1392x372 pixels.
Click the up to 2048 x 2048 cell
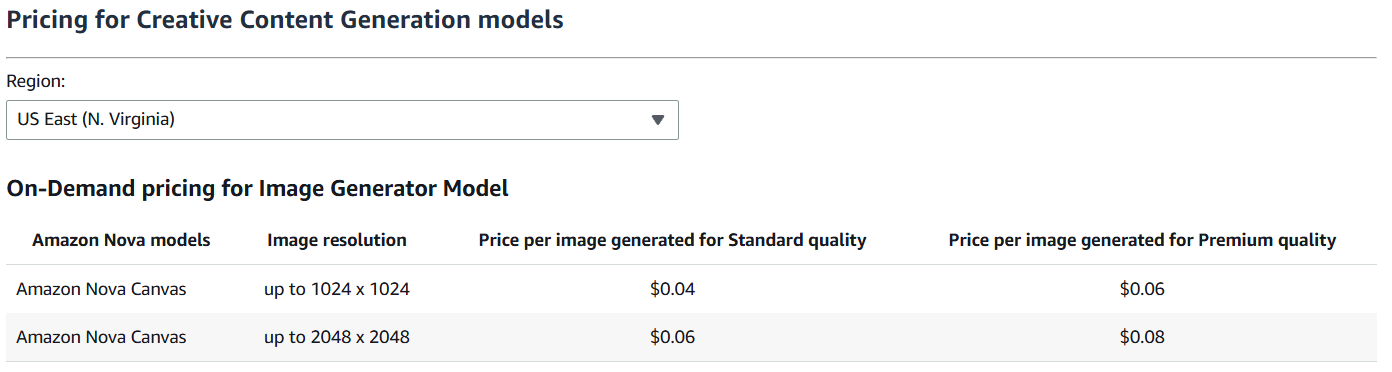point(337,337)
